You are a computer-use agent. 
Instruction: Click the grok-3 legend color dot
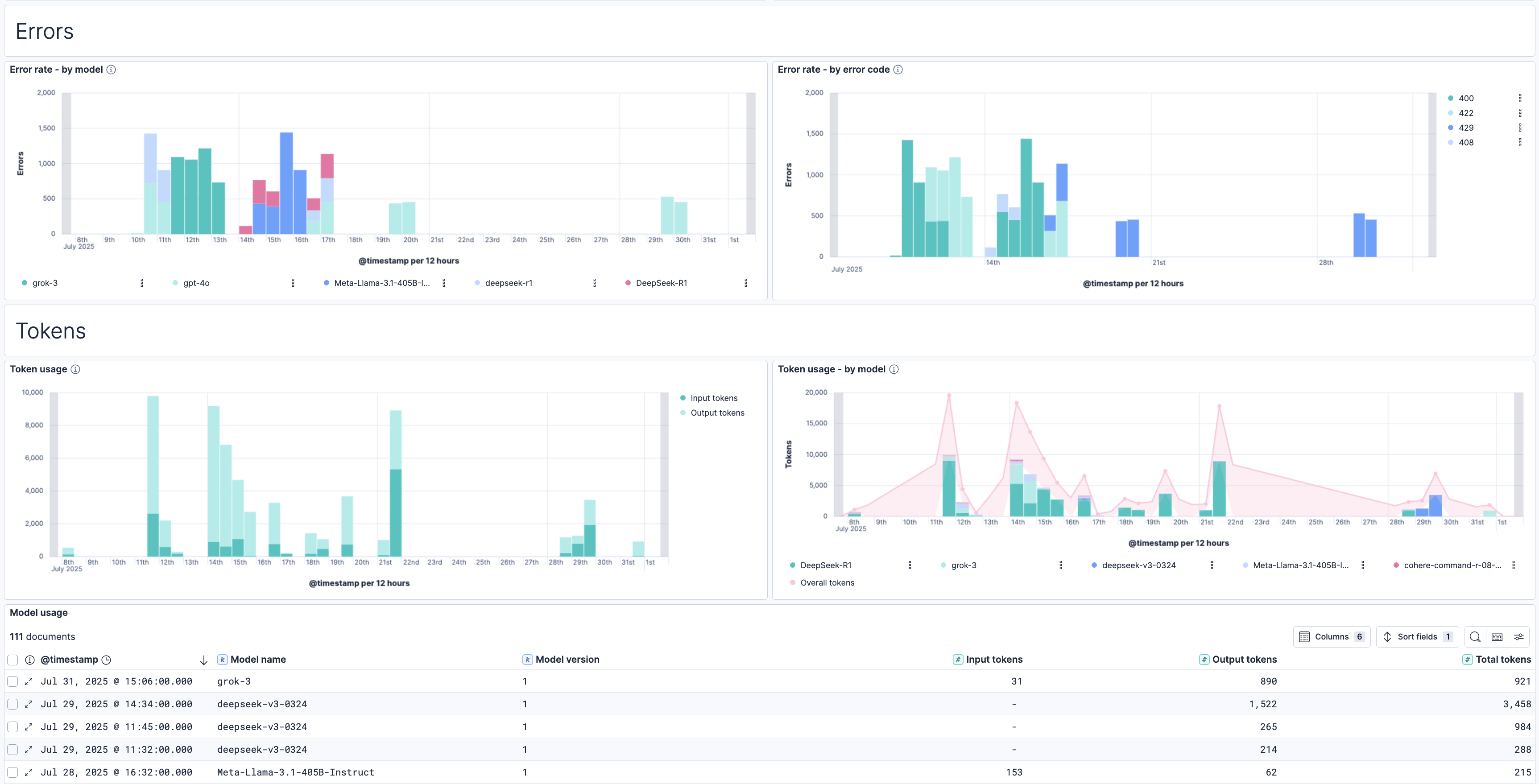pyautogui.click(x=25, y=283)
